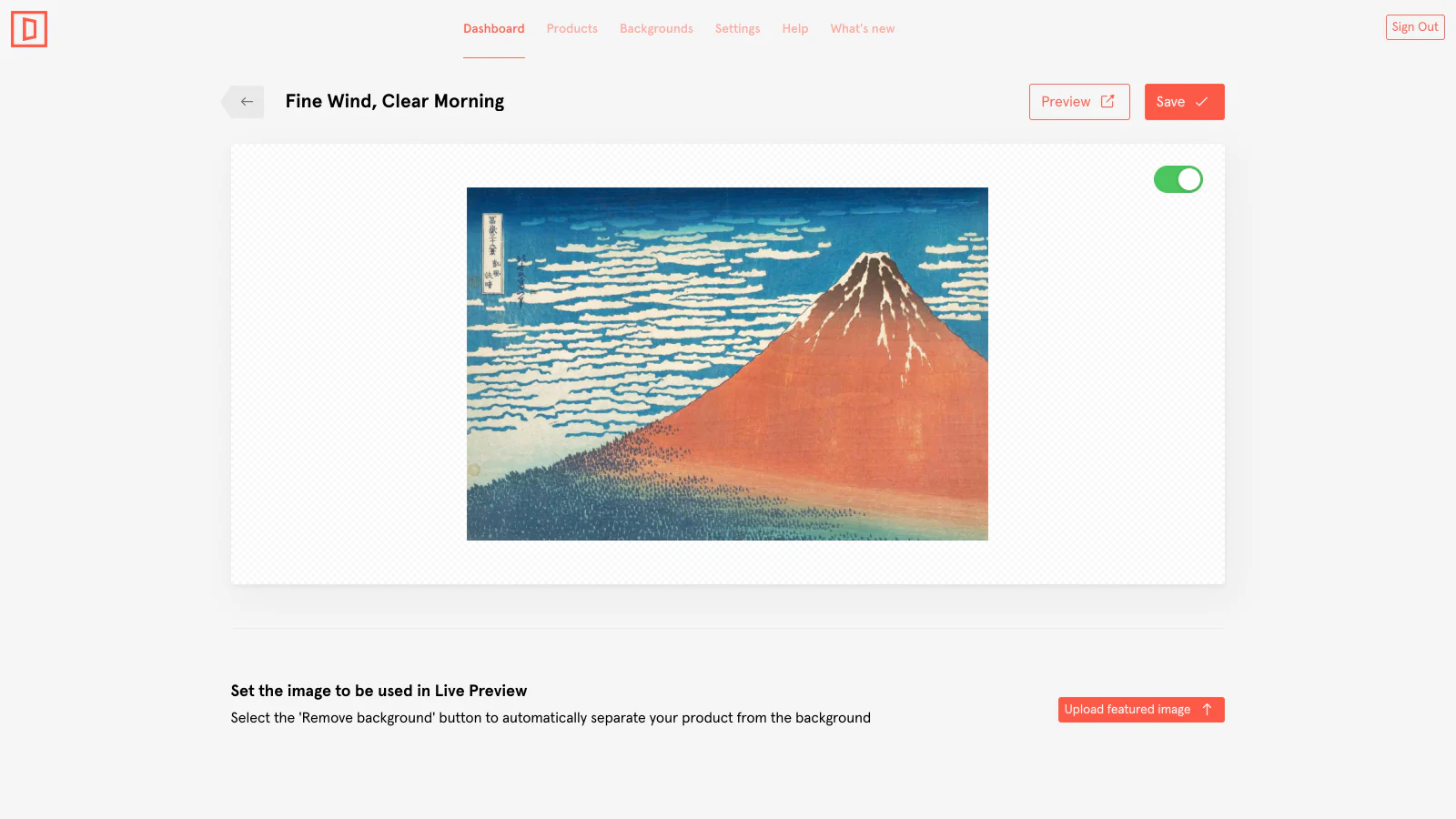
Task: Click the Live Preview section heading
Action: tap(379, 691)
